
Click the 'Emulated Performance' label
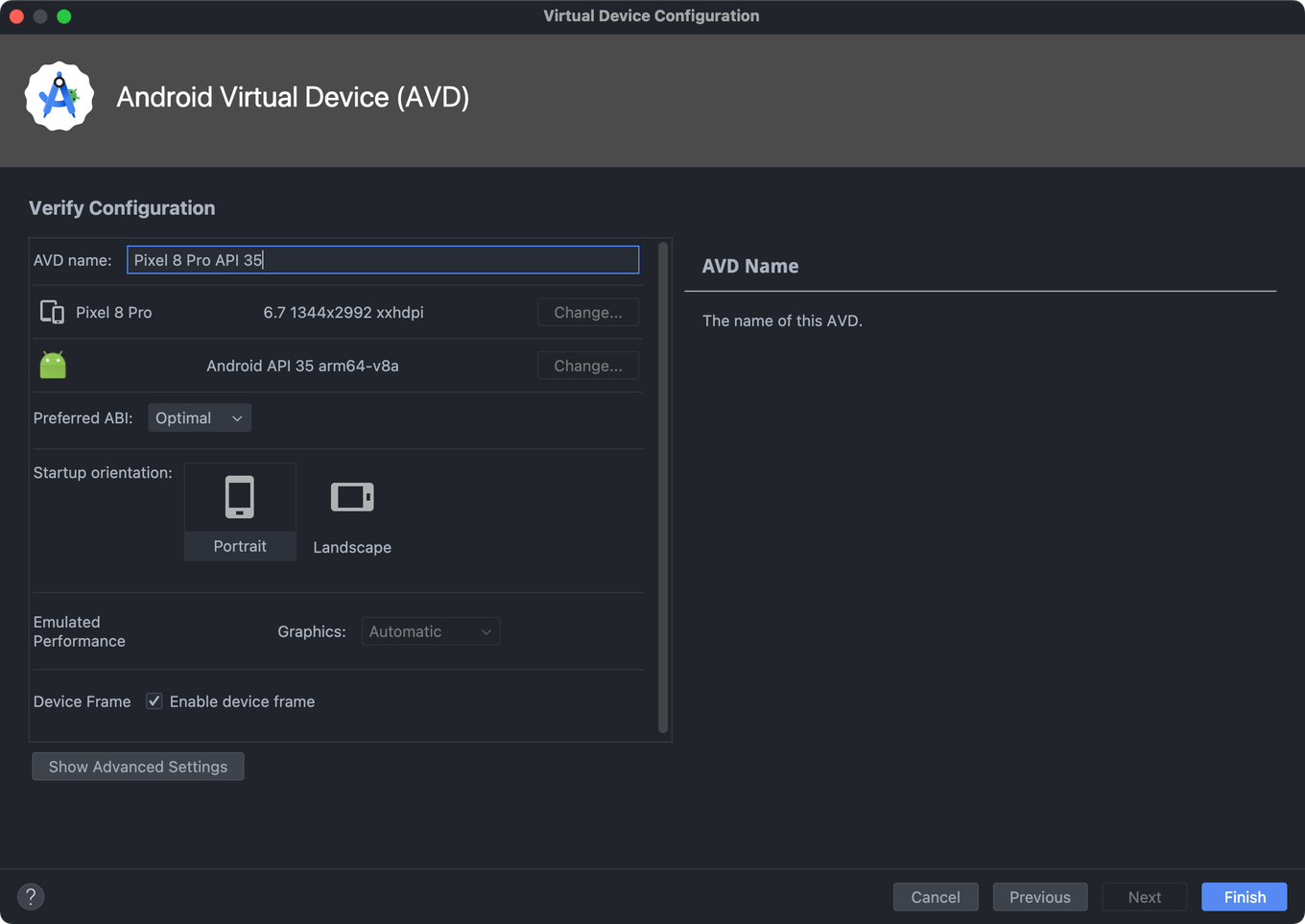coord(80,631)
